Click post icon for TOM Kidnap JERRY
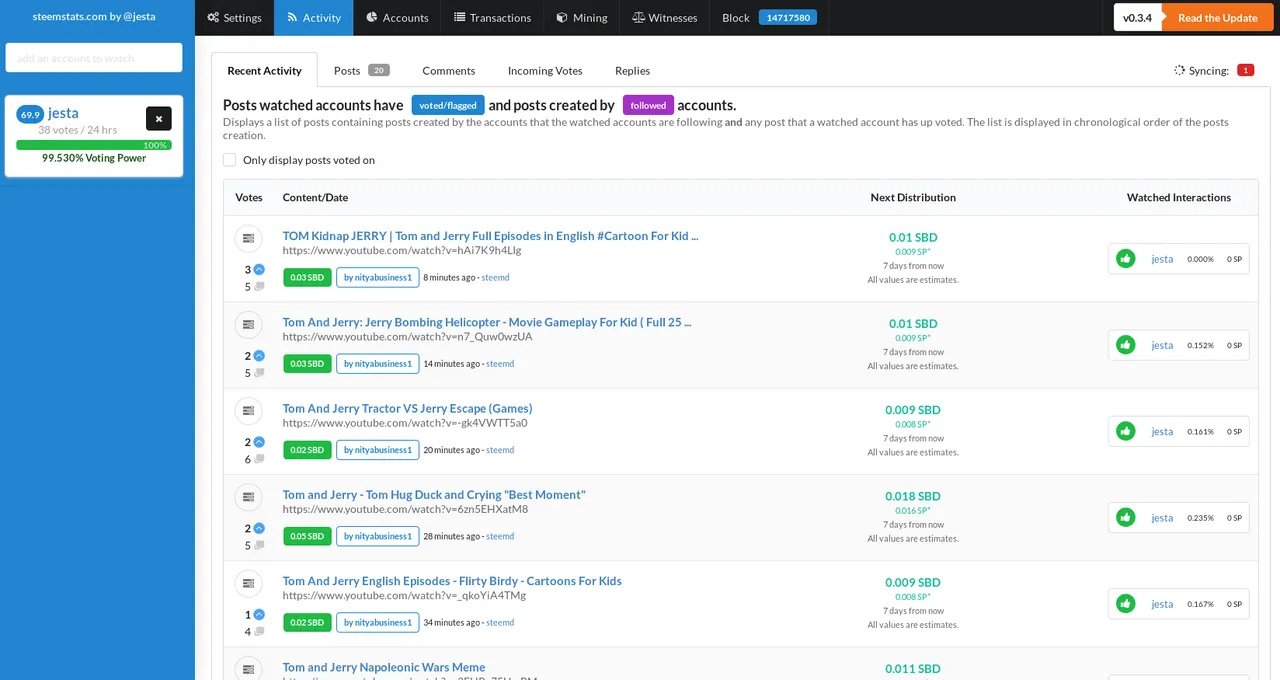This screenshot has height=680, width=1280. [x=248, y=238]
